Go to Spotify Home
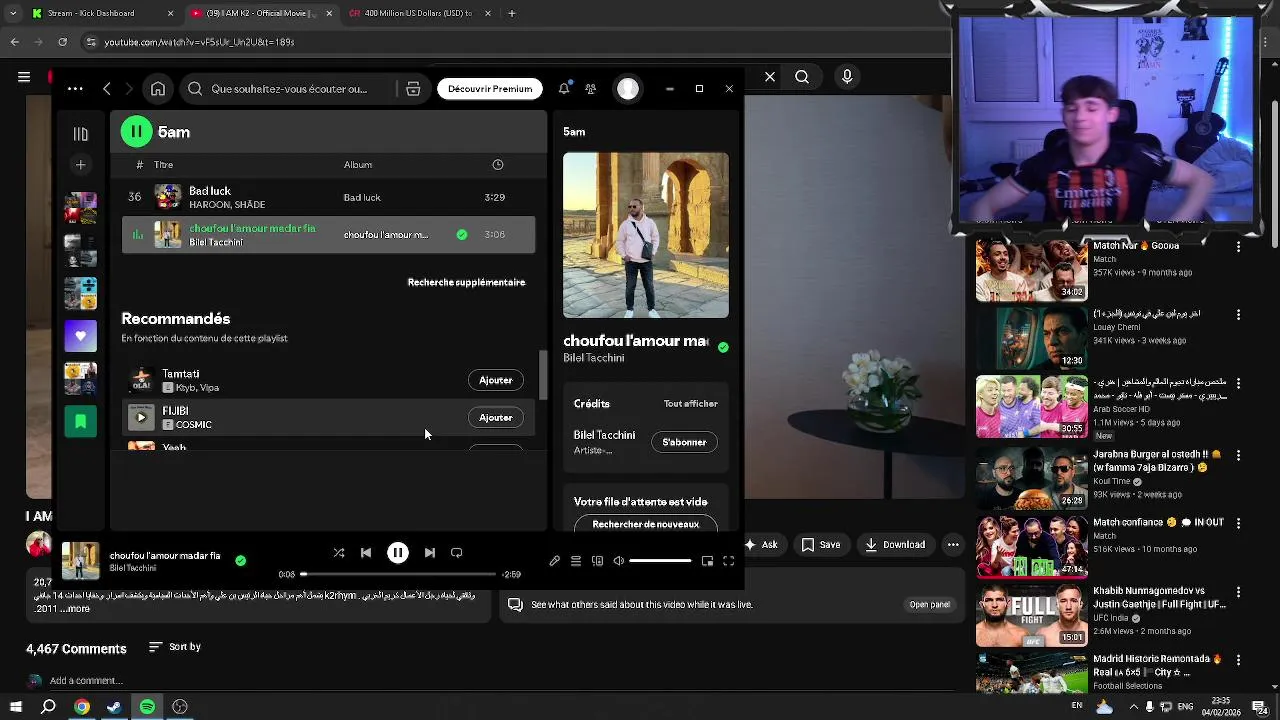The image size is (1280, 720). 158,89
